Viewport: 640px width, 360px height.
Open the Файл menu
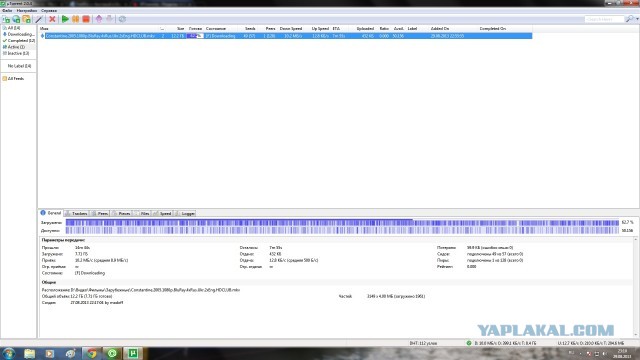(x=7, y=11)
